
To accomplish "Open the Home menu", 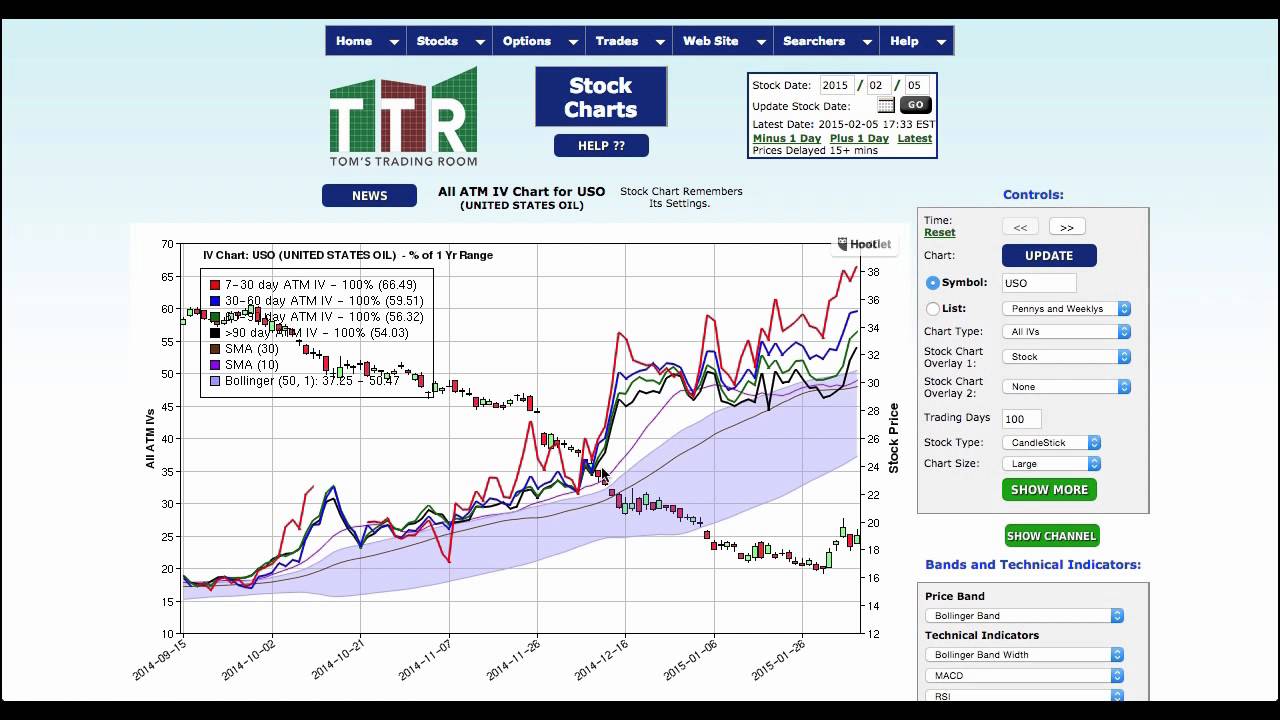I will coord(354,41).
